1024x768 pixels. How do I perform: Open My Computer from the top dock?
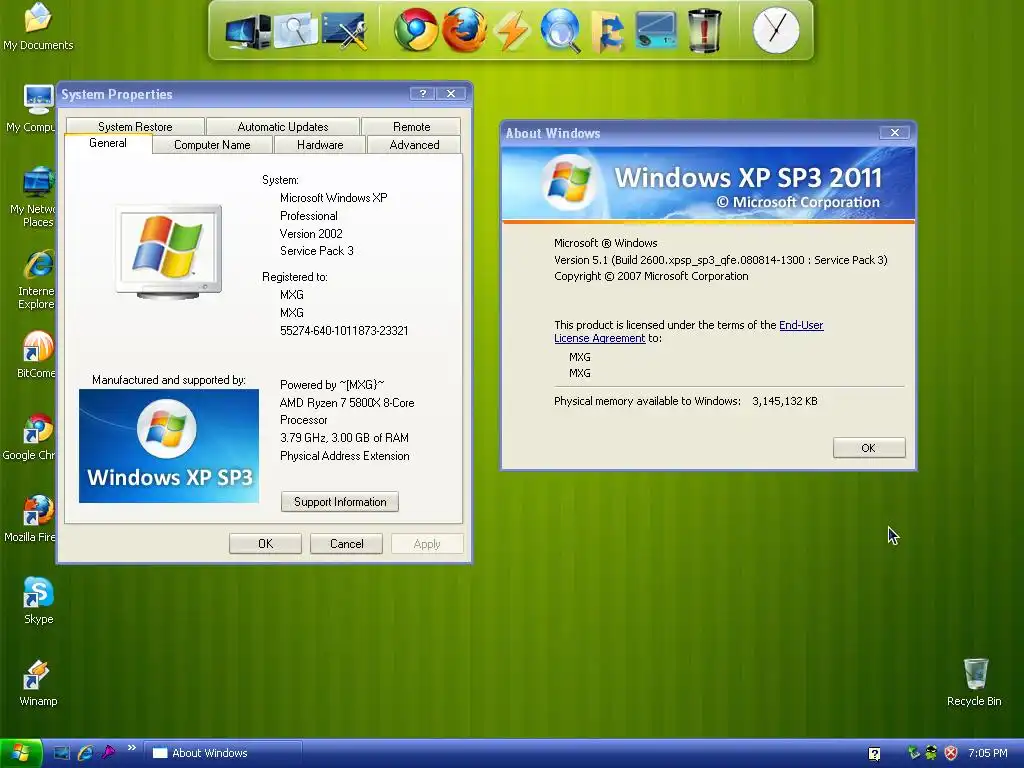click(x=248, y=31)
